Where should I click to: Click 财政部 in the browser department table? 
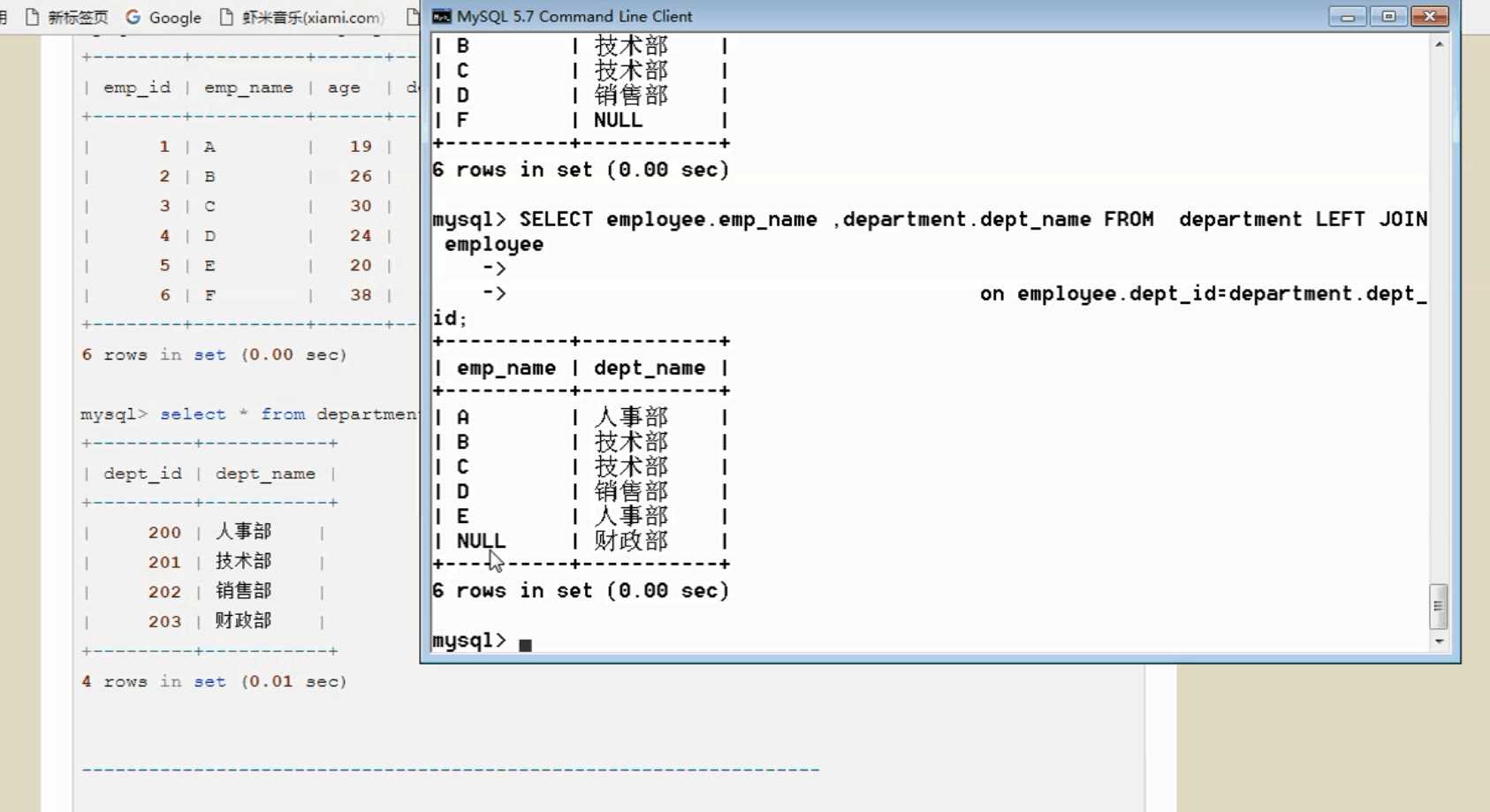[x=243, y=620]
